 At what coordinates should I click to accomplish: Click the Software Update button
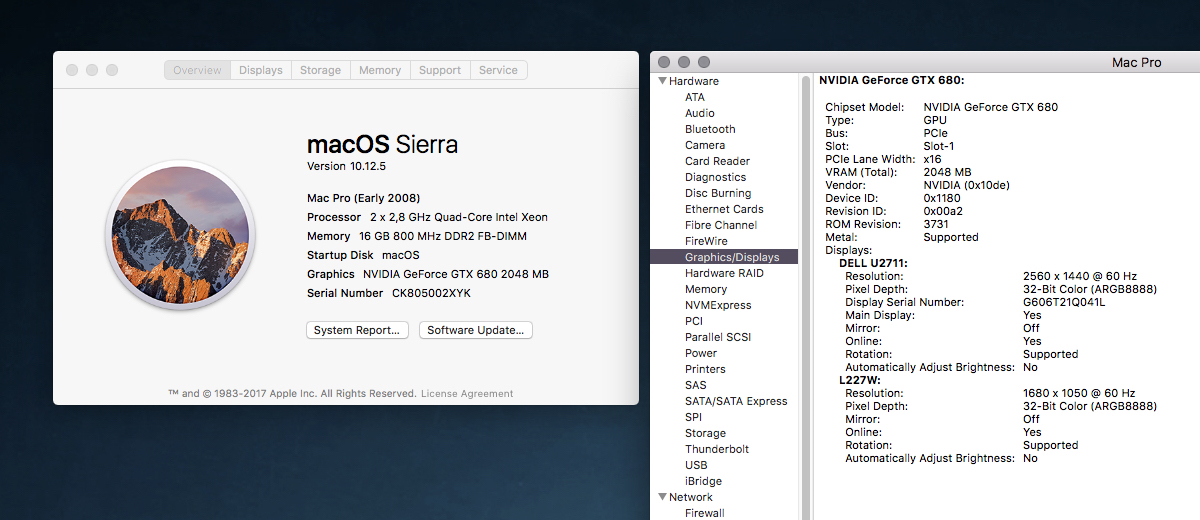[475, 330]
